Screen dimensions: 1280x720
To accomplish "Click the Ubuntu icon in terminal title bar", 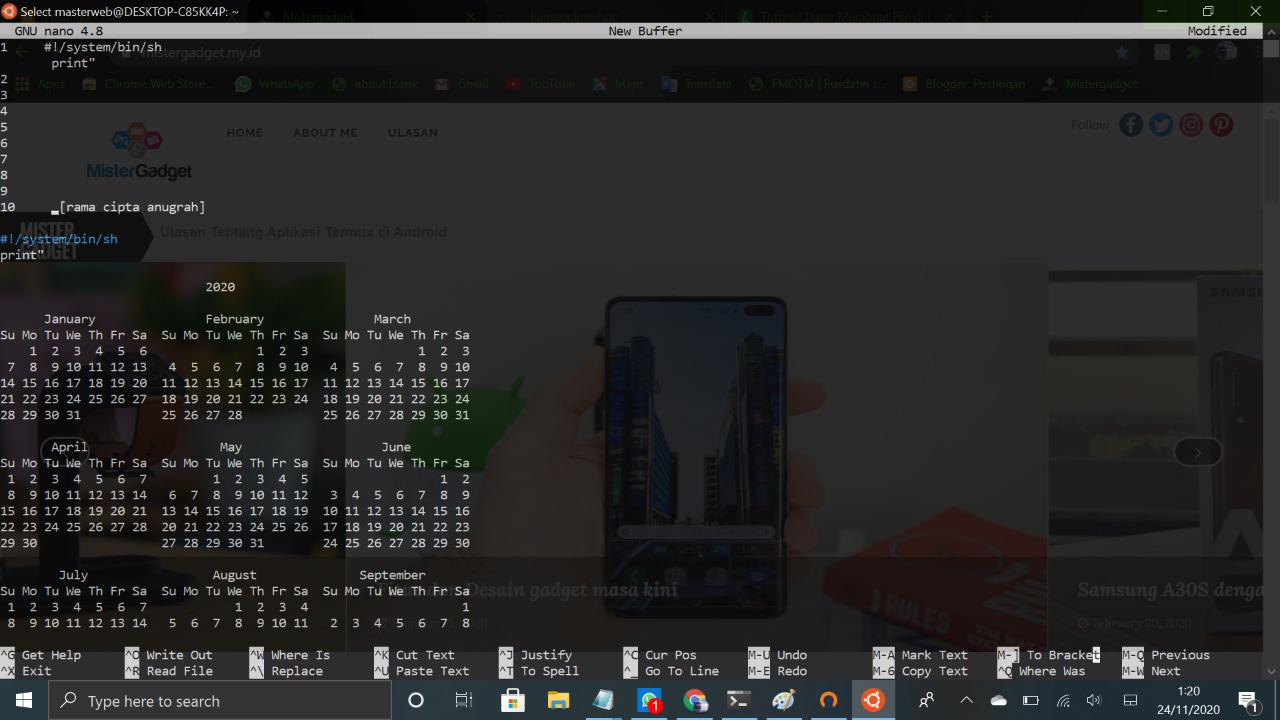I will [x=9, y=11].
